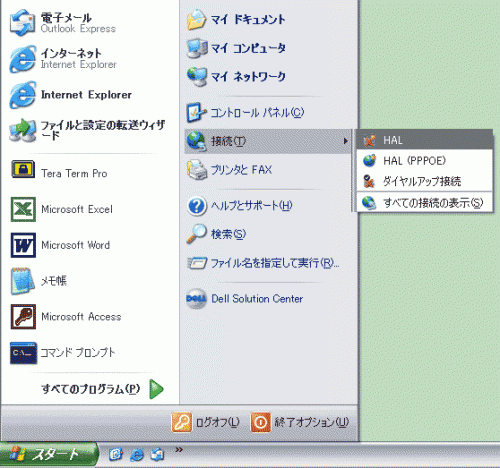The height and width of the screenshot is (468, 500).
Task: Click the HAL (PPPOE) globe icon
Action: point(369,161)
